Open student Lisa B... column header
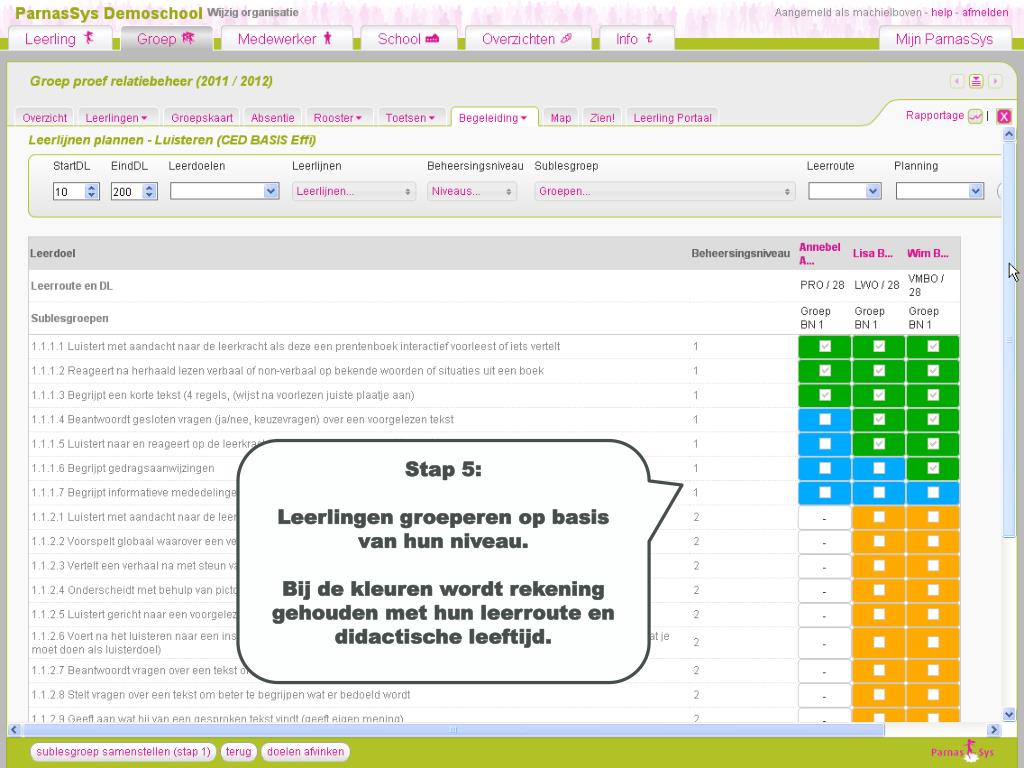The width and height of the screenshot is (1024, 768). tap(872, 253)
